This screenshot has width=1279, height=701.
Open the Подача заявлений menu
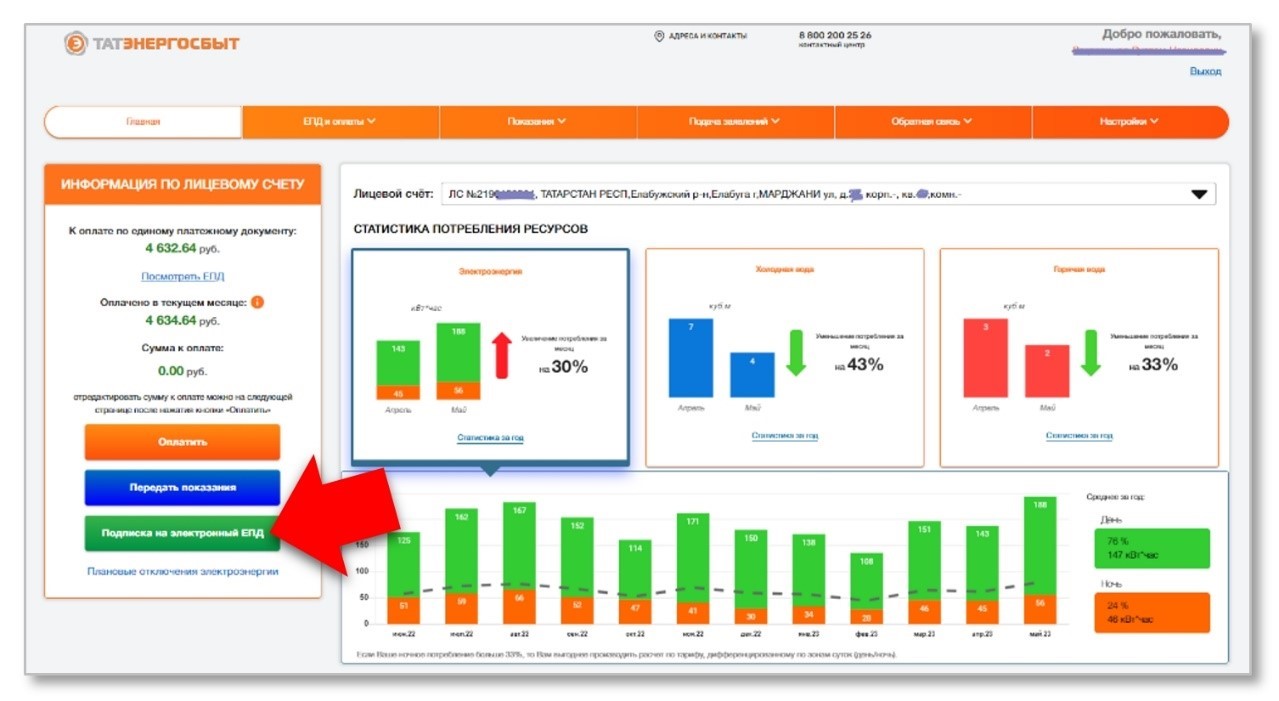[735, 122]
